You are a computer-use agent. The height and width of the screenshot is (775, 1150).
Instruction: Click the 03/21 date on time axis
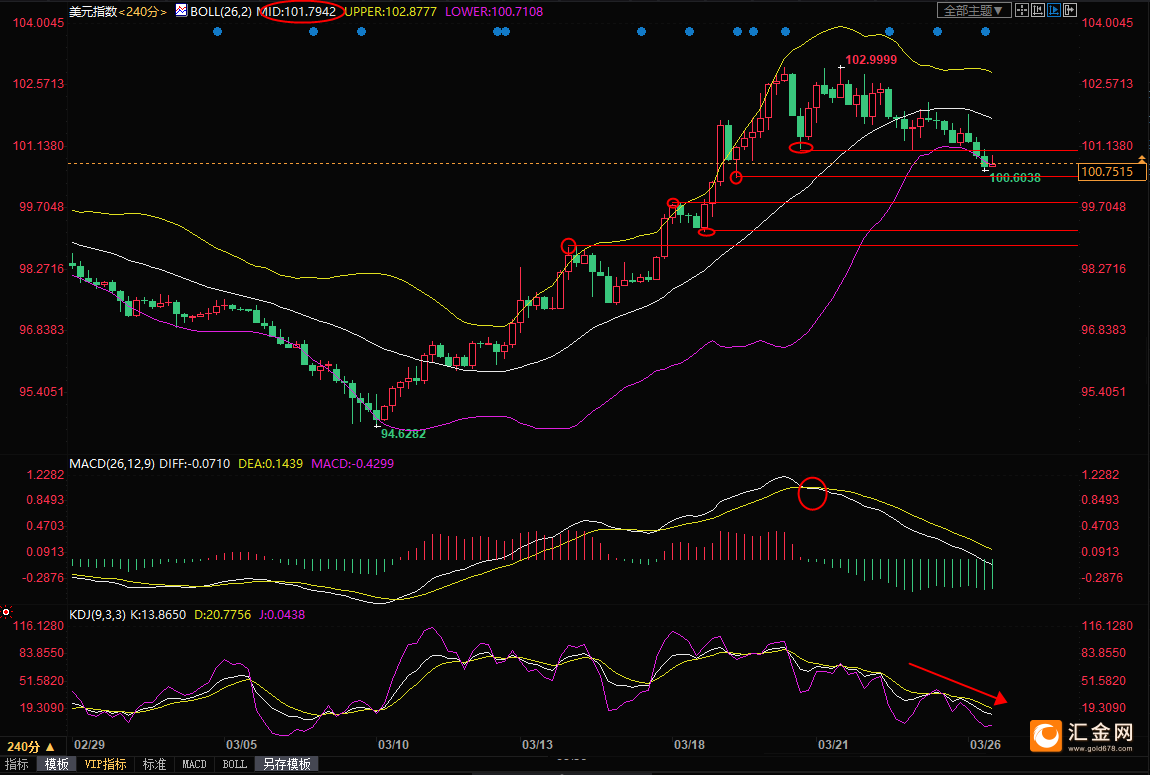point(833,745)
